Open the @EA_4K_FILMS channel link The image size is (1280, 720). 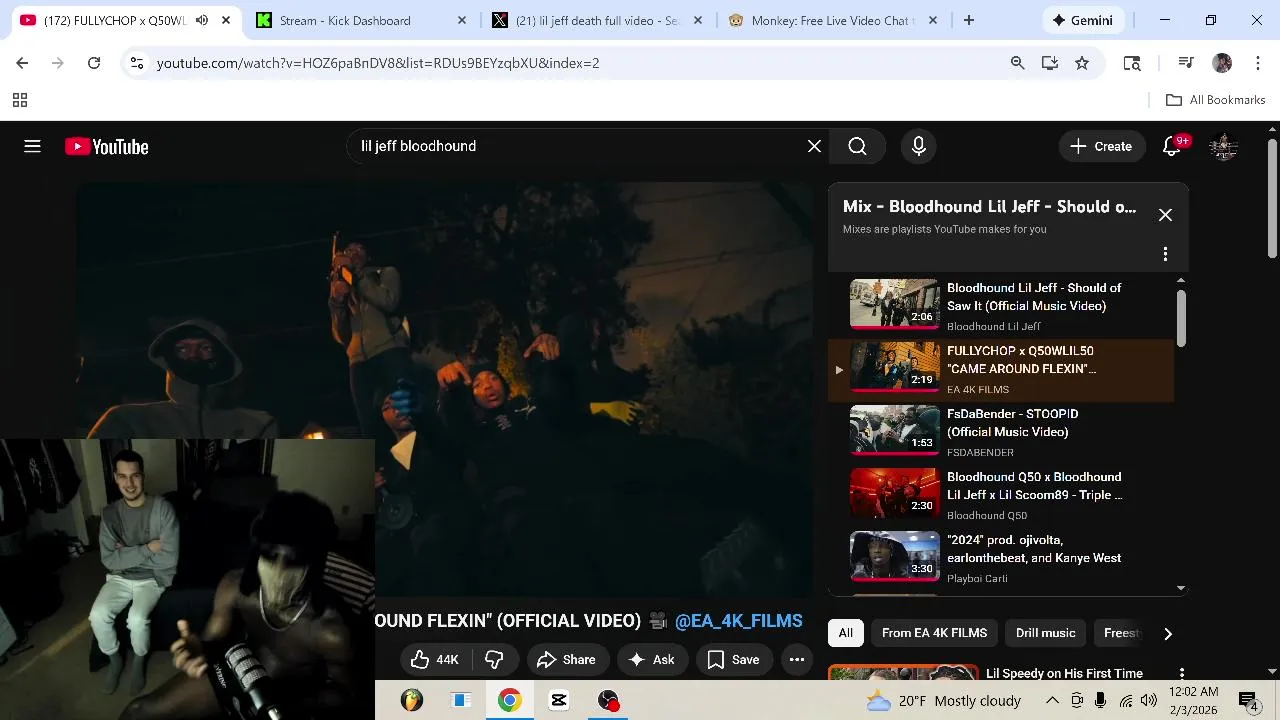click(738, 621)
